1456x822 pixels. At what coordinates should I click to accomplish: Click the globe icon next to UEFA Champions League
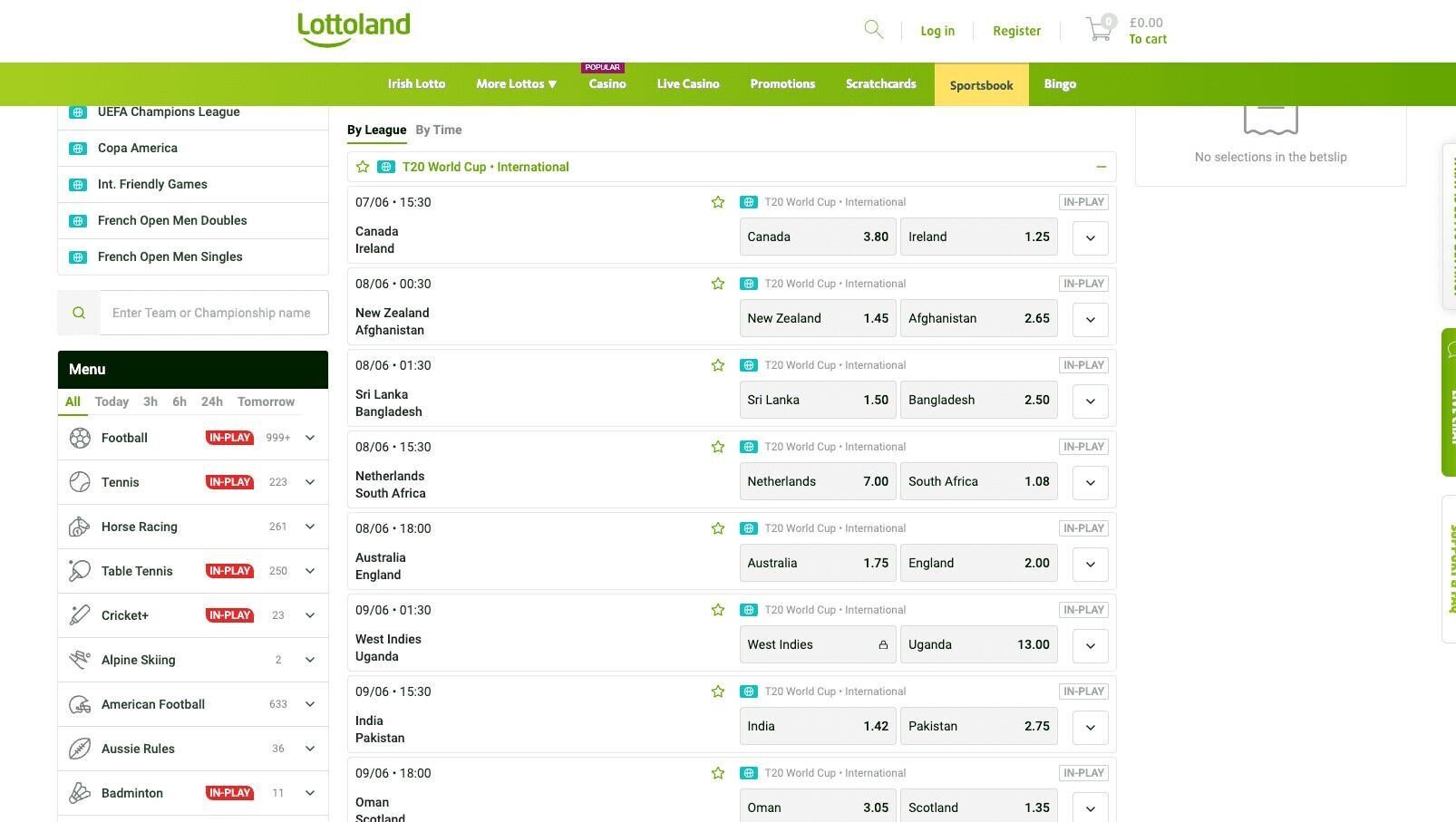[x=78, y=112]
